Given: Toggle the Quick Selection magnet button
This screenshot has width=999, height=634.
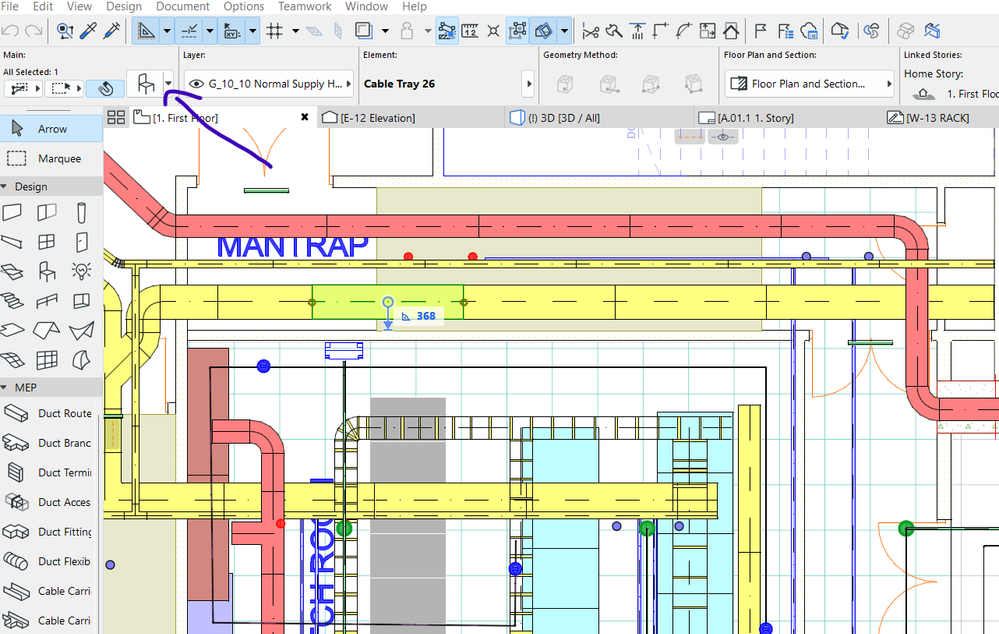Looking at the screenshot, I should click(x=106, y=88).
